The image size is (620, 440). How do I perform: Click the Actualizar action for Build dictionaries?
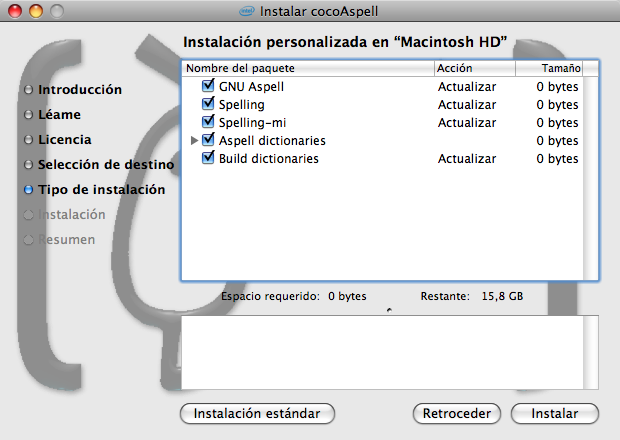[x=467, y=159]
